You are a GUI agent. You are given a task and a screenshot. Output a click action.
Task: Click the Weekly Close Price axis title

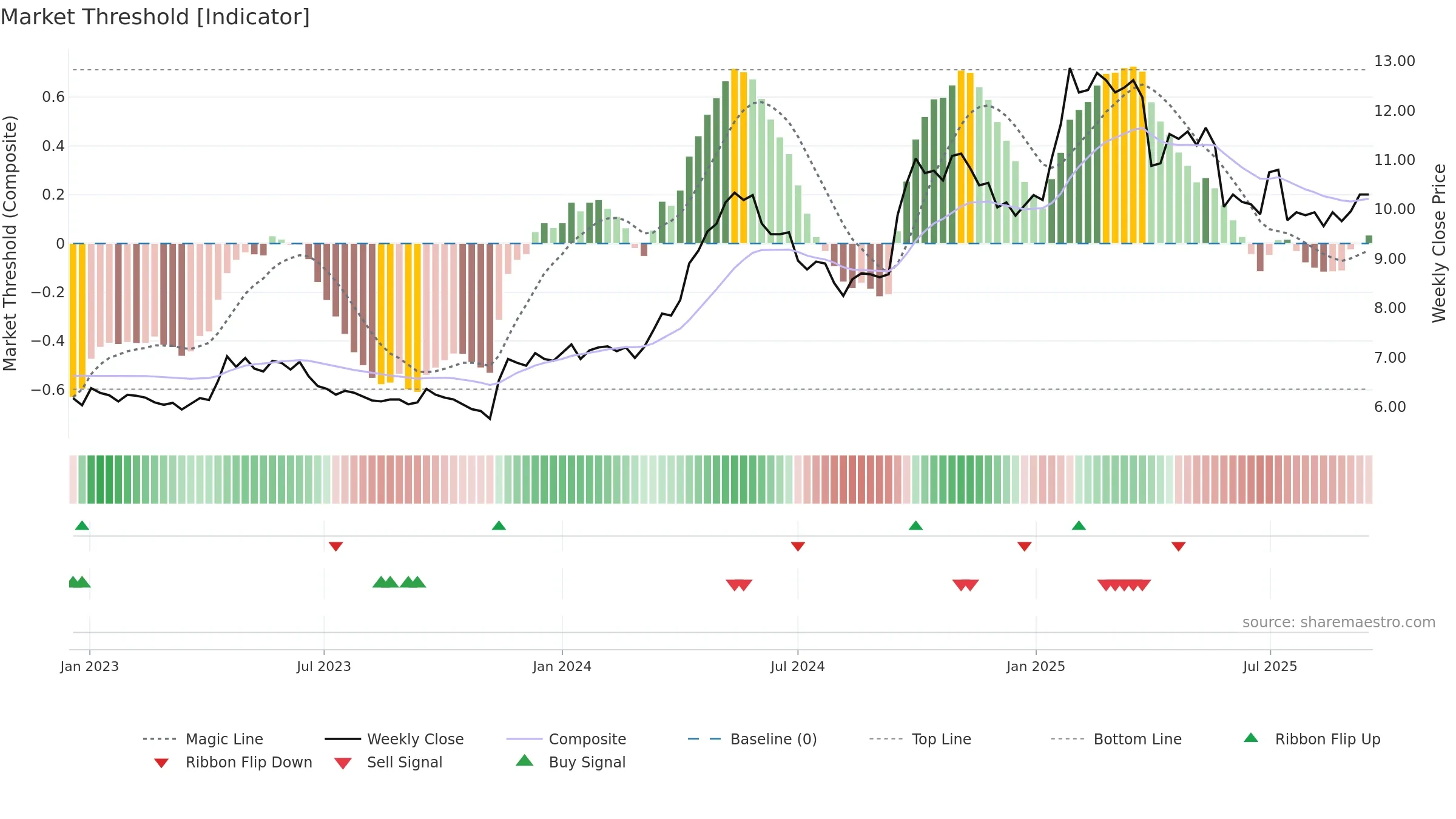1439,243
